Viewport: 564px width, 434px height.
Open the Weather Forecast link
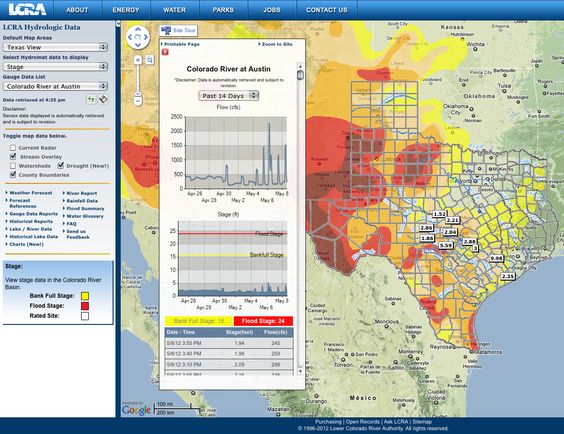(x=31, y=193)
